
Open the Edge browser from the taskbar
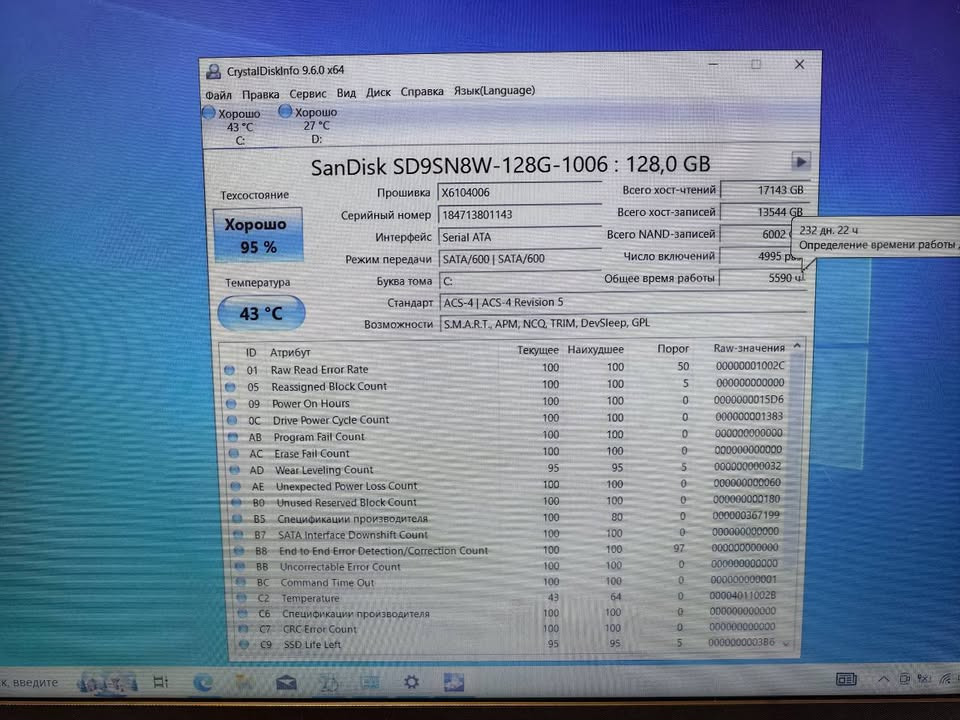click(x=204, y=682)
